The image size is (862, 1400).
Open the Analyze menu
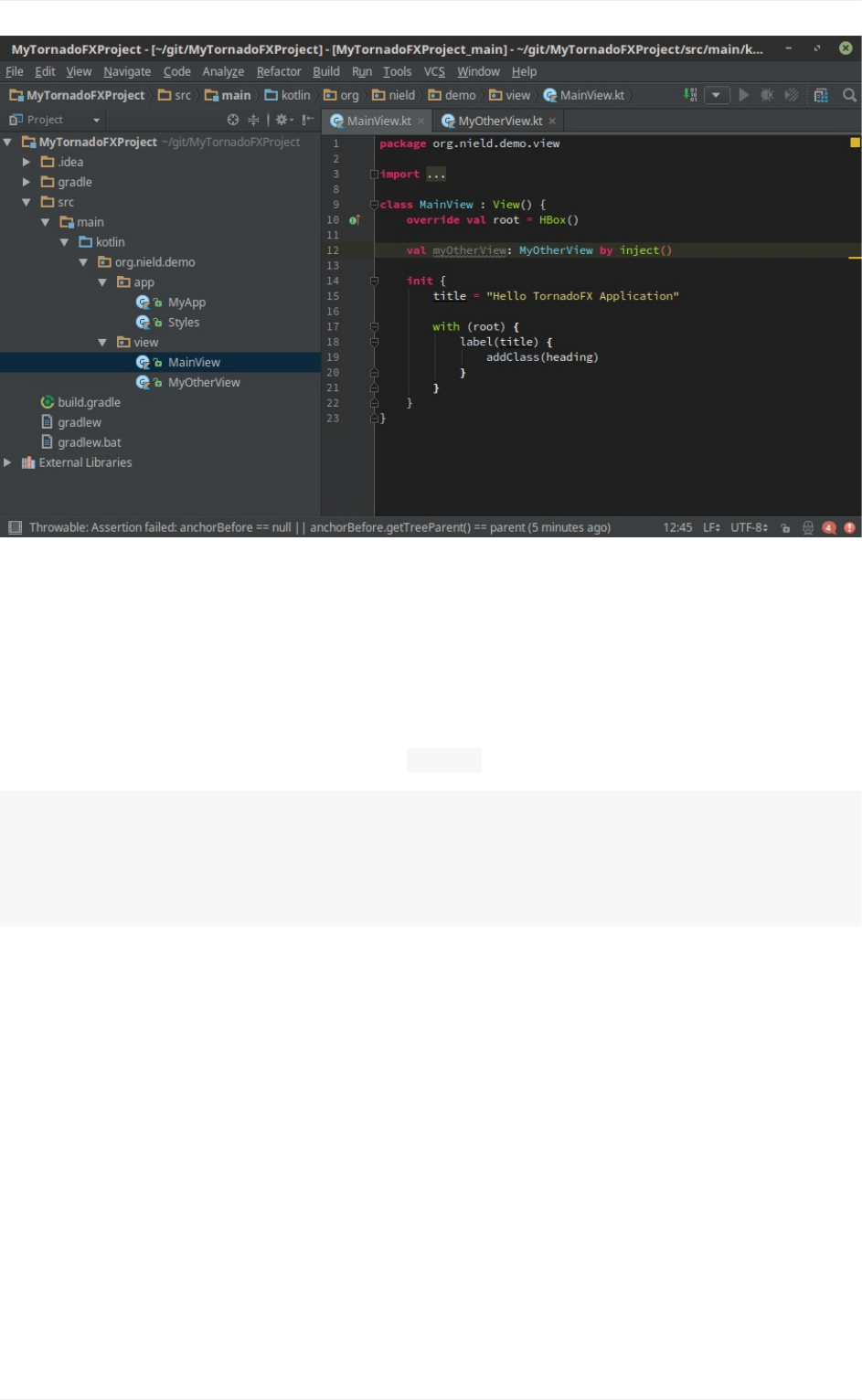tap(223, 71)
